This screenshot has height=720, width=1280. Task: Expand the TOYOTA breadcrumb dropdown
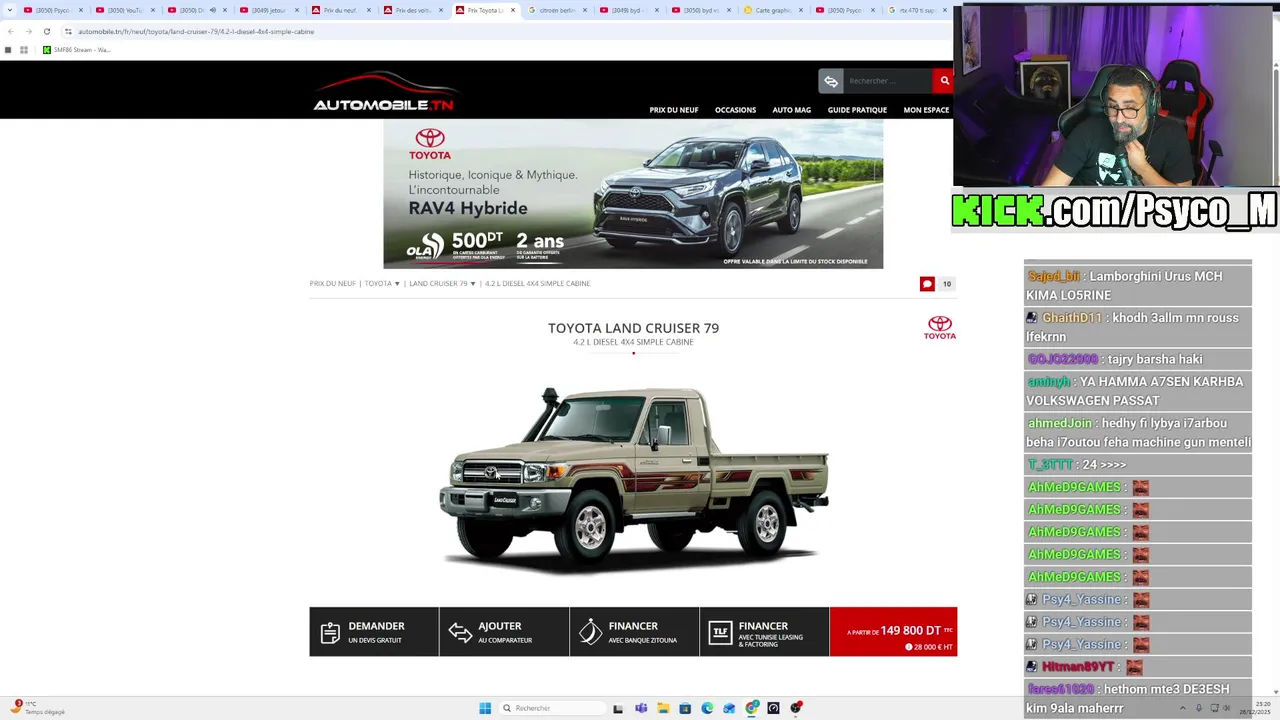point(382,284)
